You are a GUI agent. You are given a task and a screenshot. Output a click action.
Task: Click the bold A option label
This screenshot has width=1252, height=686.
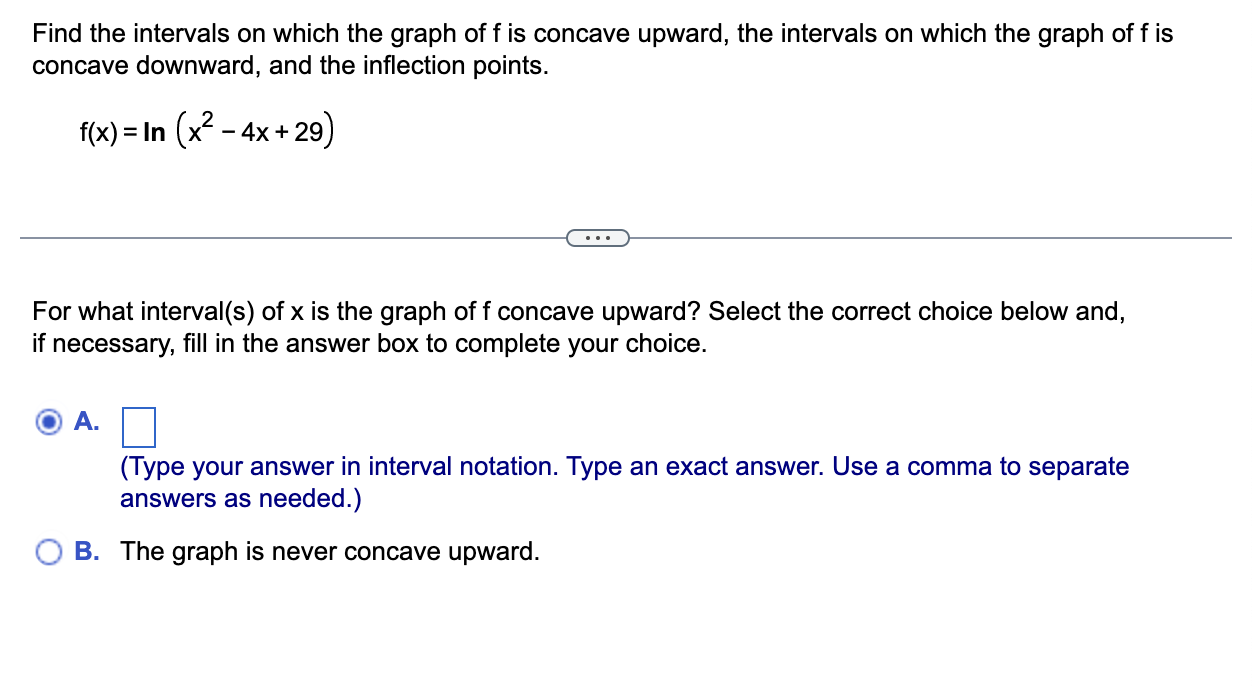click(x=85, y=422)
